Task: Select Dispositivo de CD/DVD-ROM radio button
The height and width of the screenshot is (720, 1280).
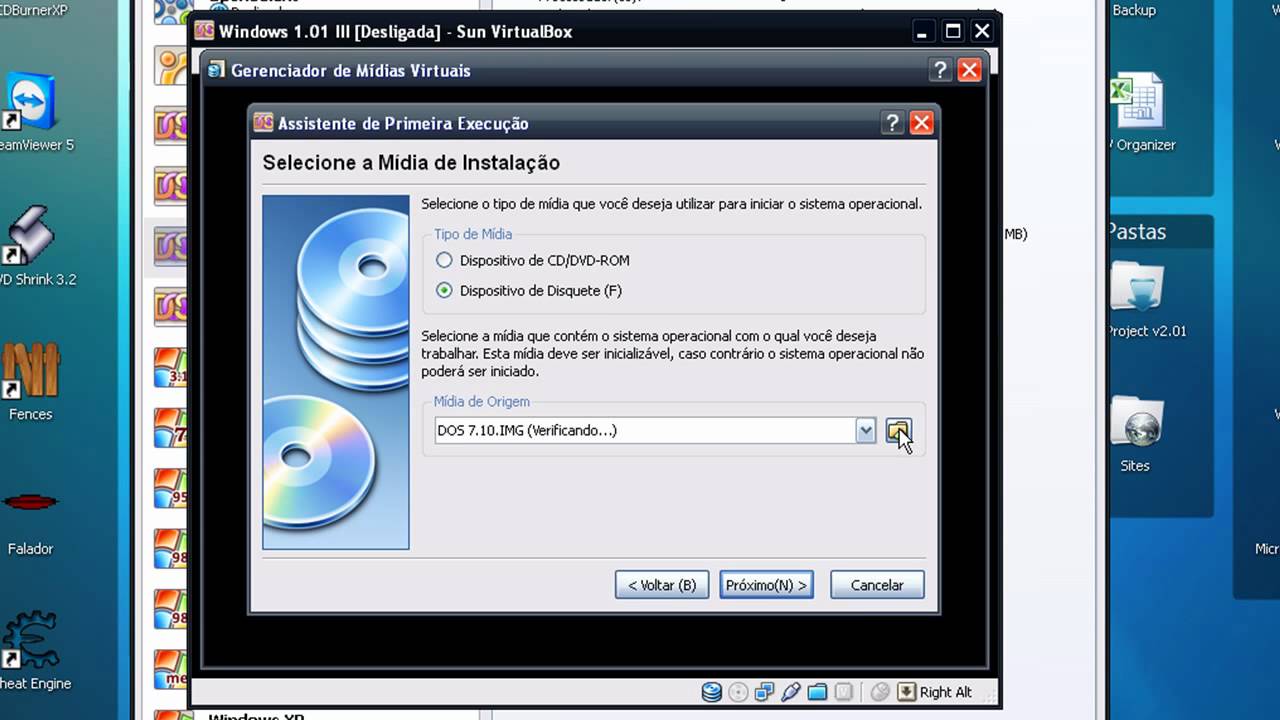Action: point(444,260)
